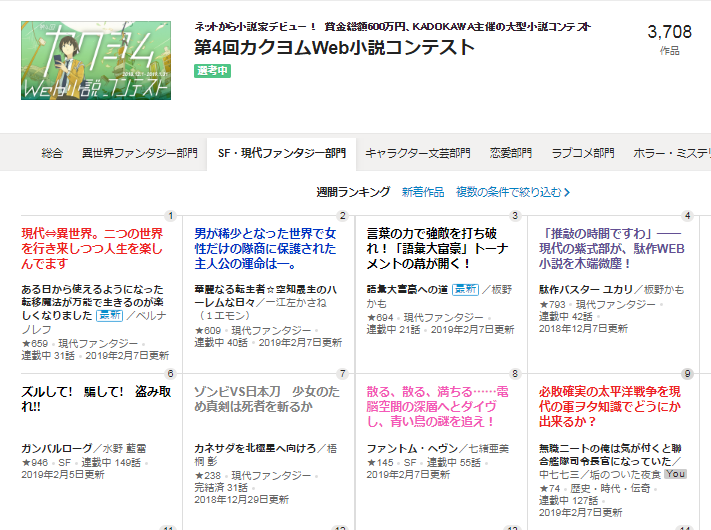Image resolution: width=711 pixels, height=530 pixels.
Task: Select SF・現代ファンタジー部門 tab
Action: click(282, 153)
